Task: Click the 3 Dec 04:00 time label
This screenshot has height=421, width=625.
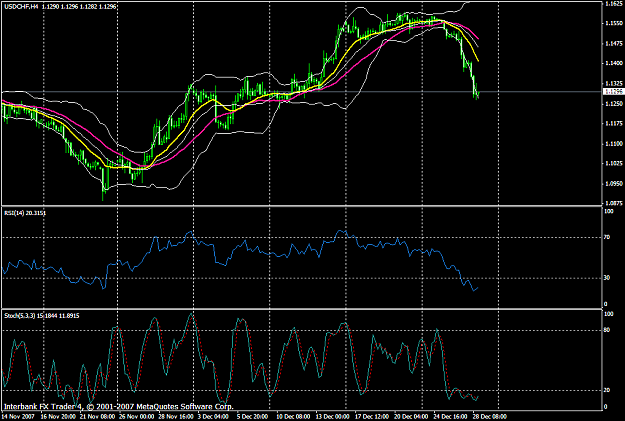Action: (213, 417)
